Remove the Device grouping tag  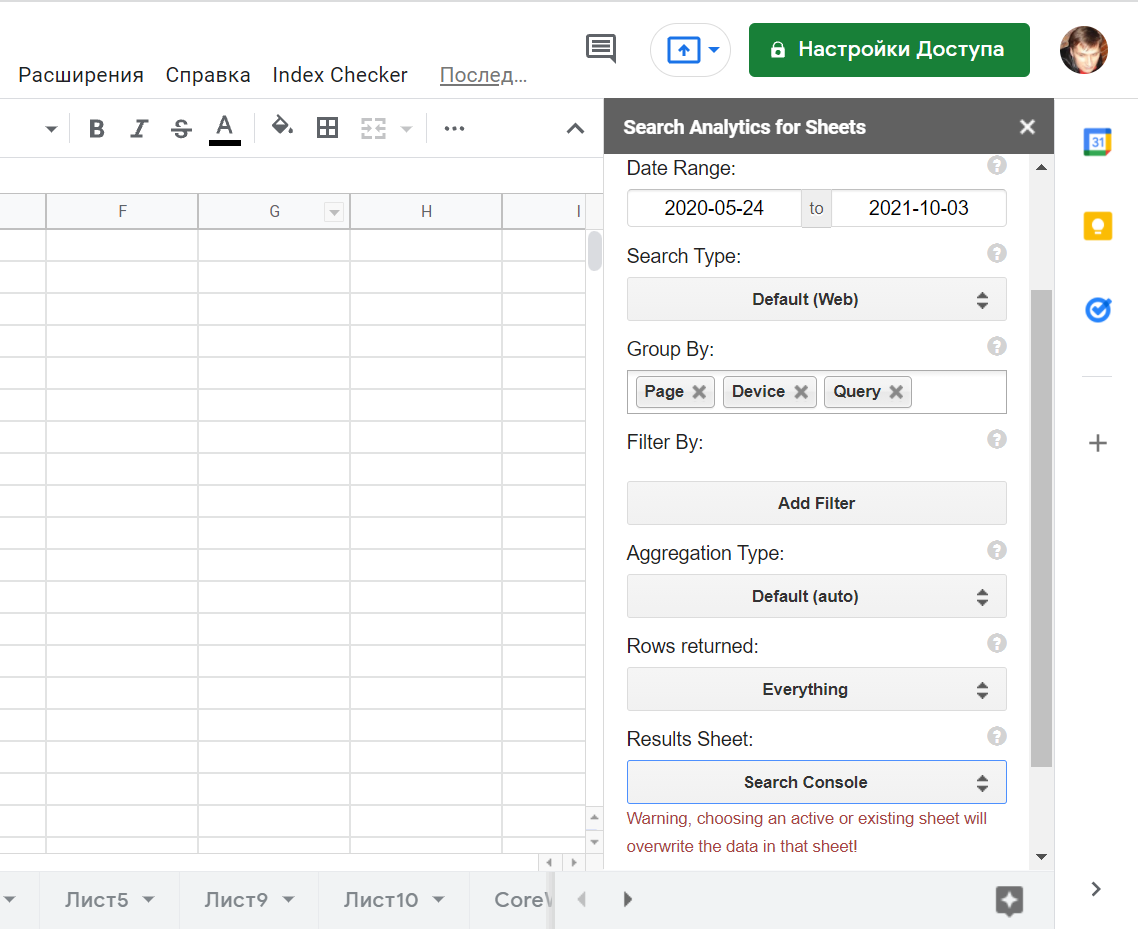801,392
